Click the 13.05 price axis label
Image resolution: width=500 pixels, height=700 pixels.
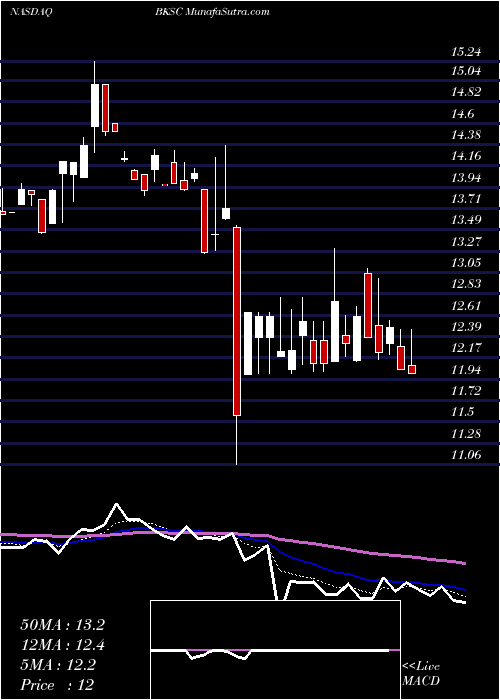[x=466, y=263]
